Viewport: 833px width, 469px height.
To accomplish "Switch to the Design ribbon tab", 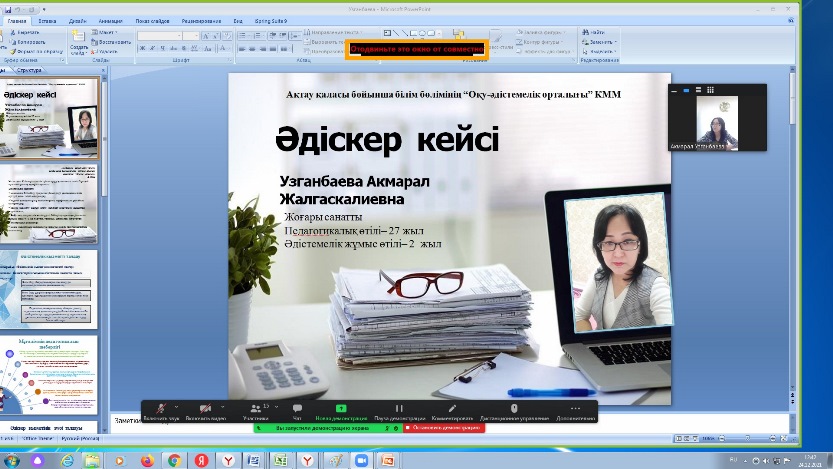I will tap(78, 19).
